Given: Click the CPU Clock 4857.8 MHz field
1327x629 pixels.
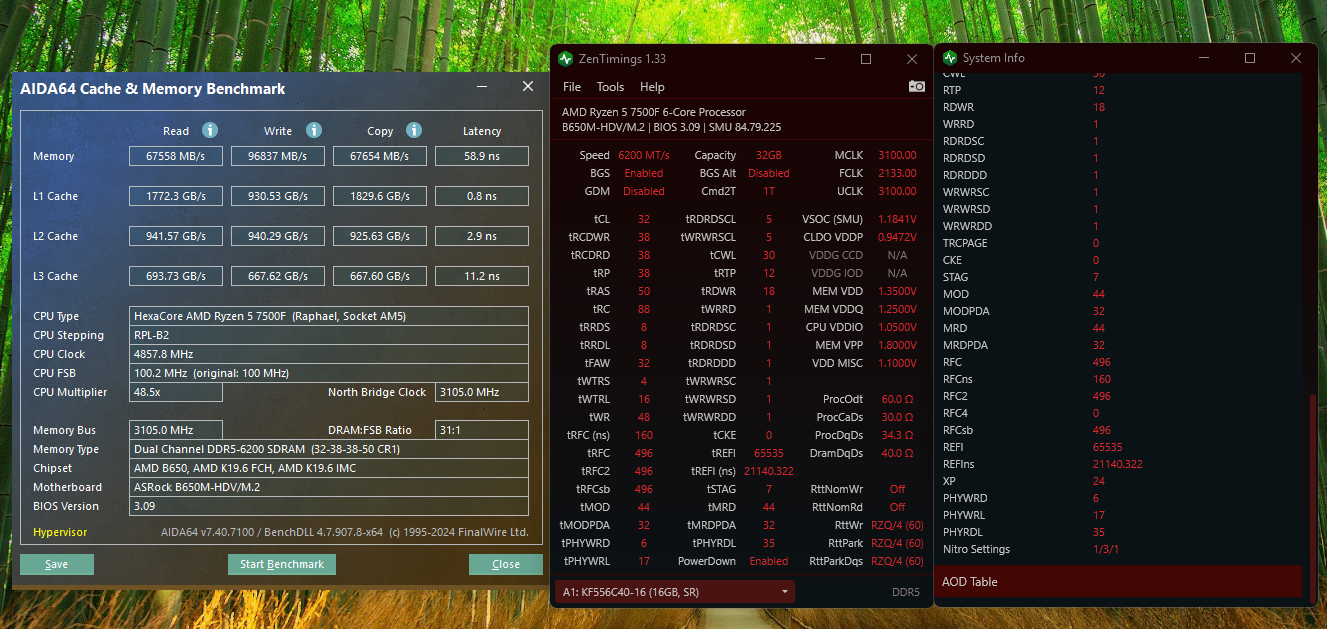Looking at the screenshot, I should tap(329, 354).
